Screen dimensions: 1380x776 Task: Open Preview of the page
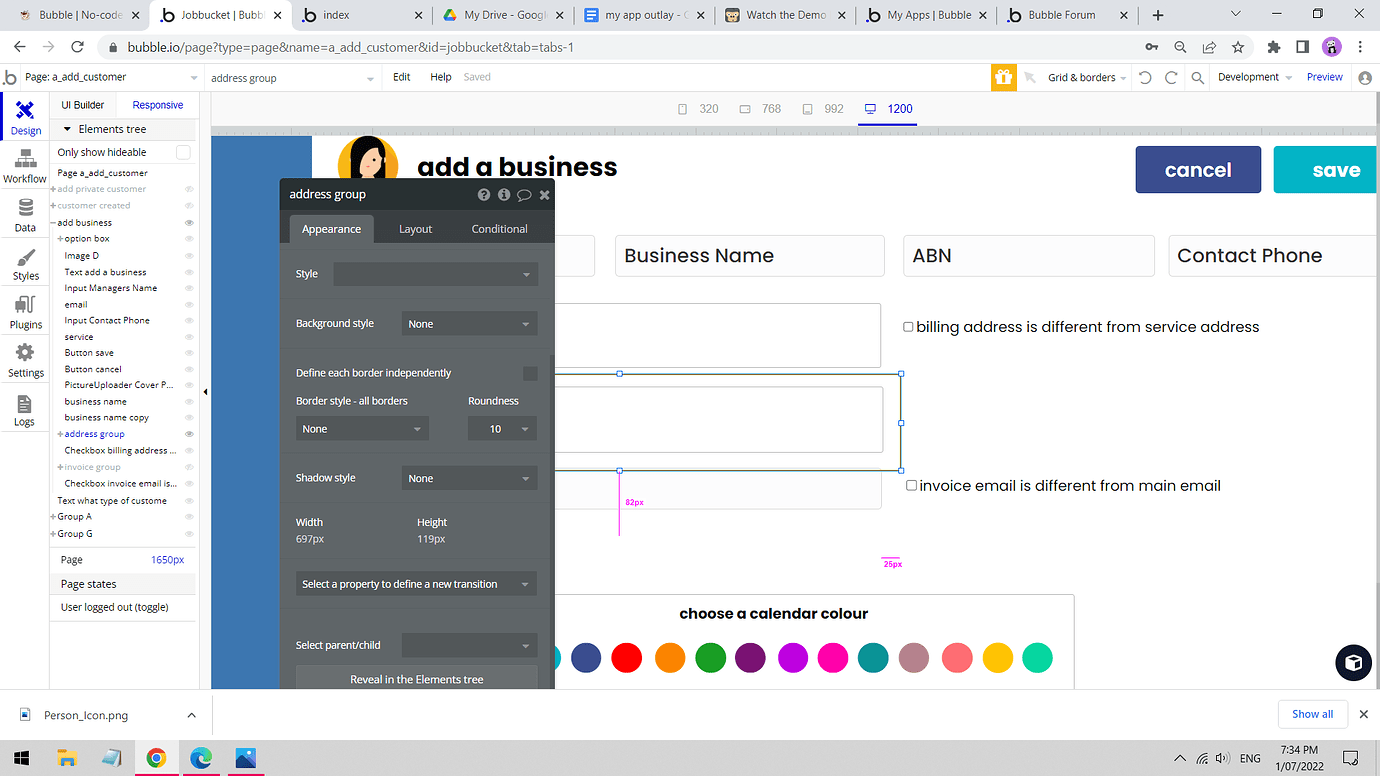point(1324,77)
